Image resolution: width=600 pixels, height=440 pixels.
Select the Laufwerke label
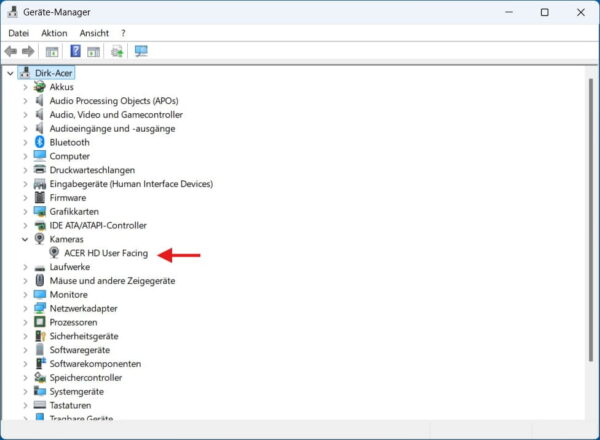coord(70,267)
